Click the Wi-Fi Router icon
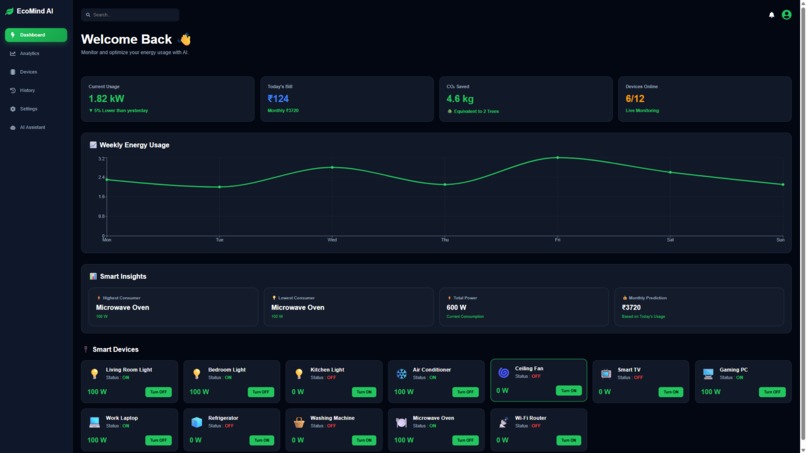The image size is (806, 453). [503, 422]
